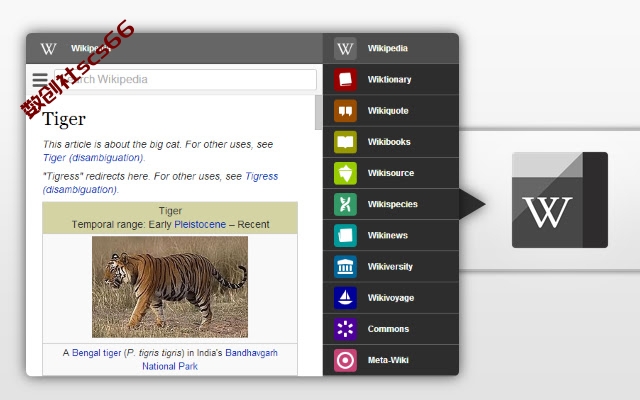
Task: Click the large Wikipedia extension icon
Action: [560, 200]
